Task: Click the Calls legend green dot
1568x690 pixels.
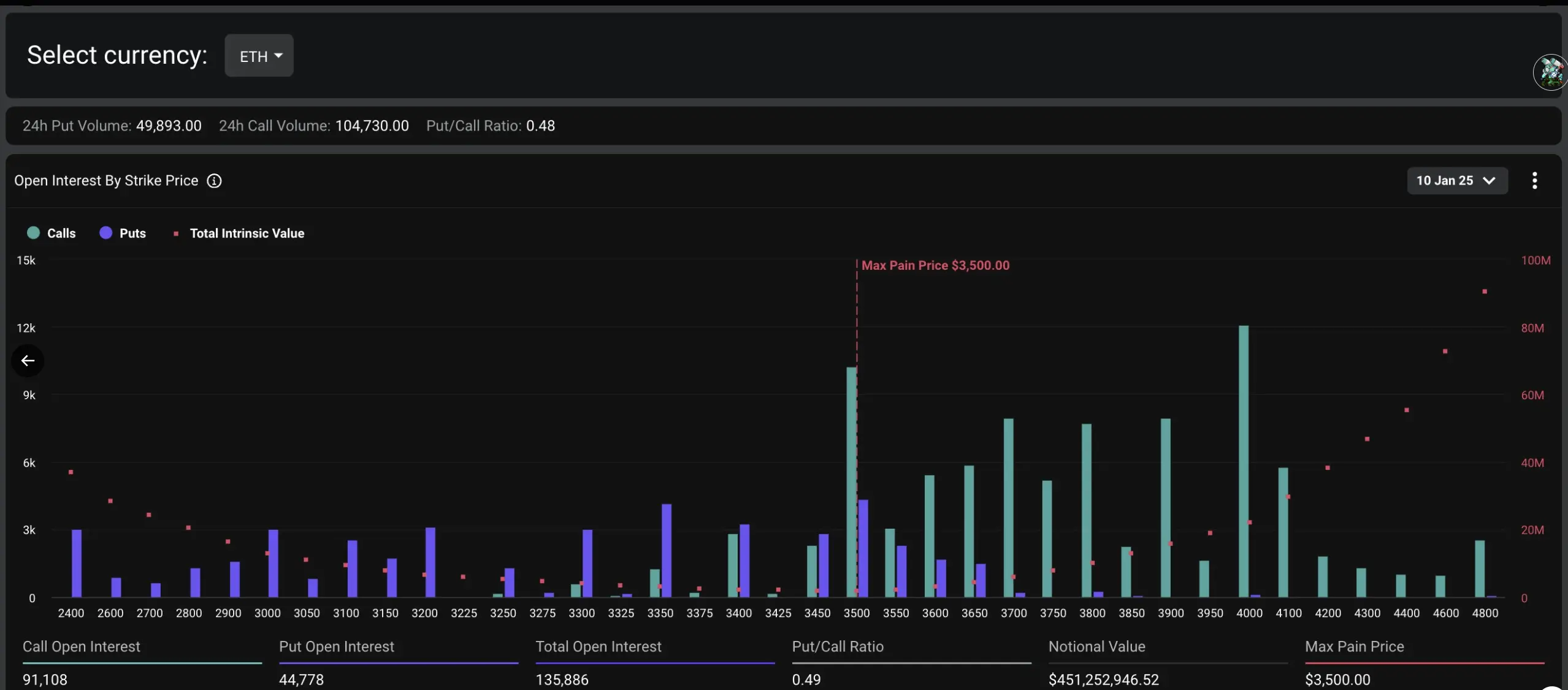Action: pyautogui.click(x=34, y=233)
